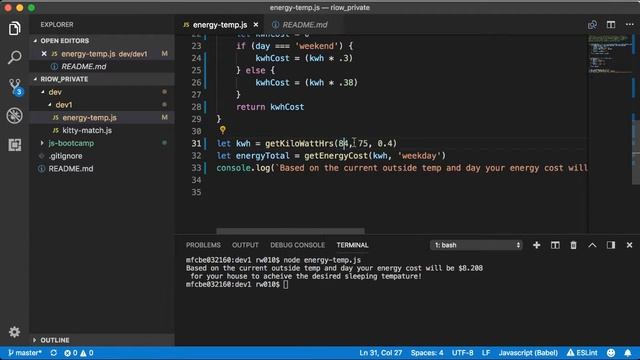The image size is (640, 360).
Task: Open Source Control view with badge
Action: 16,87
